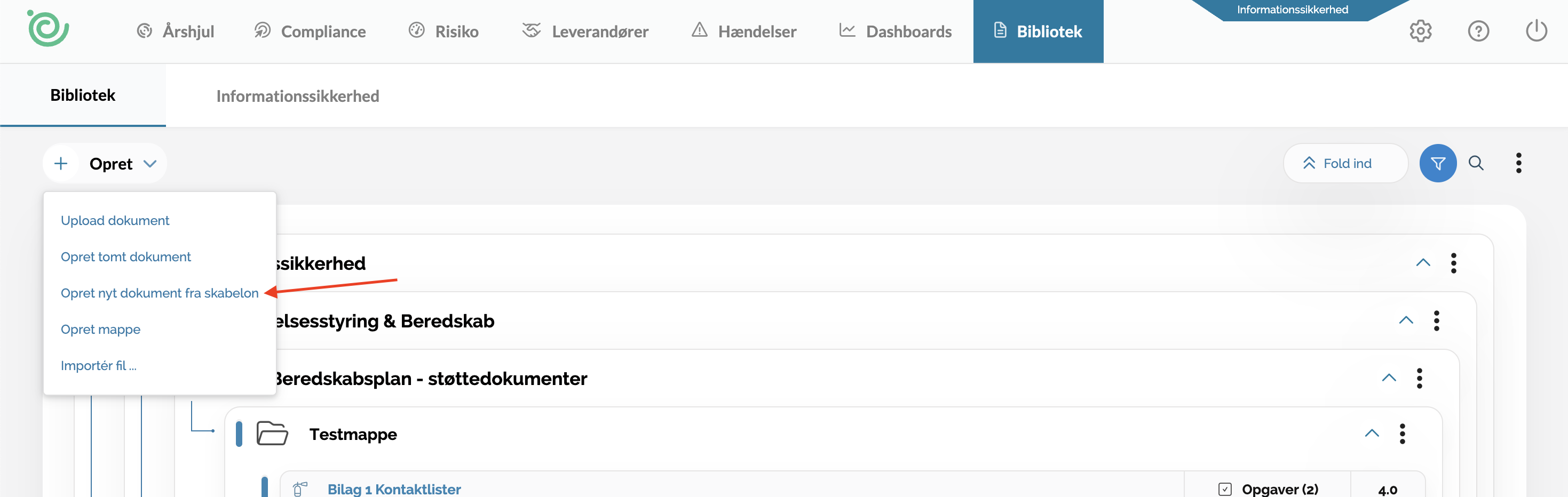1568x497 pixels.
Task: Switch to the Informationssikkerhed tab
Action: click(x=298, y=96)
